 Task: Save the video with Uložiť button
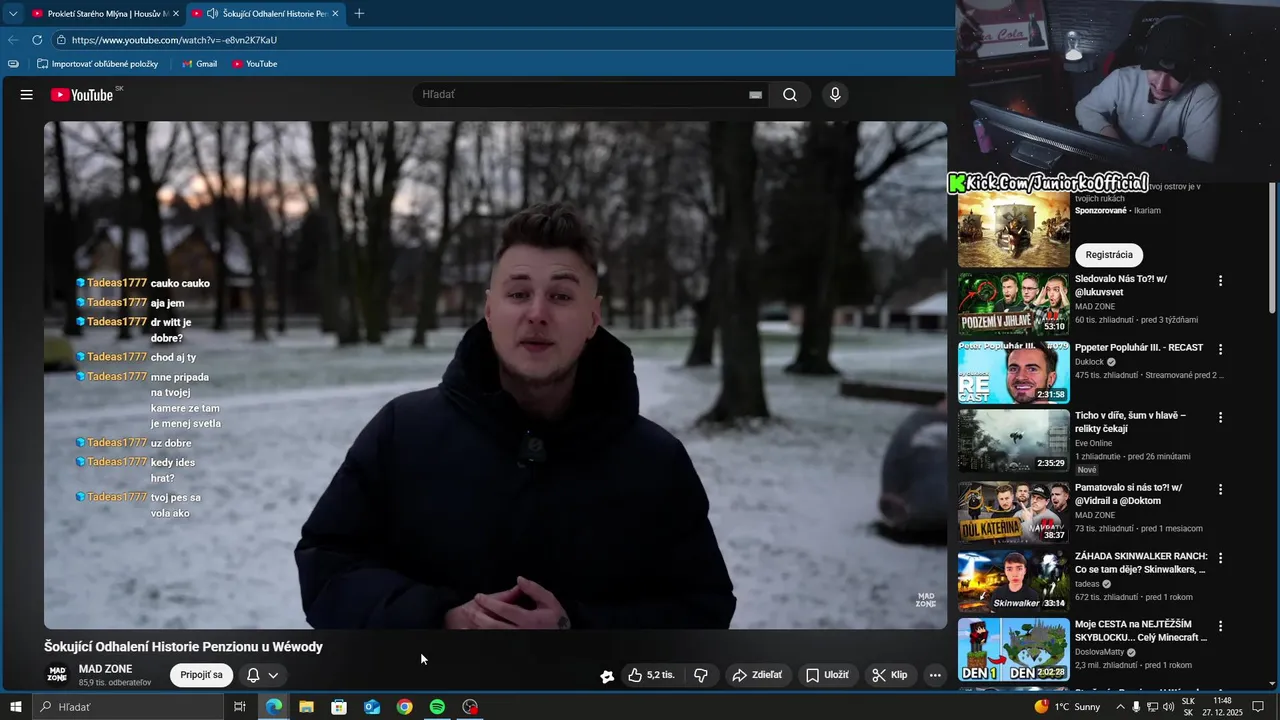827,675
